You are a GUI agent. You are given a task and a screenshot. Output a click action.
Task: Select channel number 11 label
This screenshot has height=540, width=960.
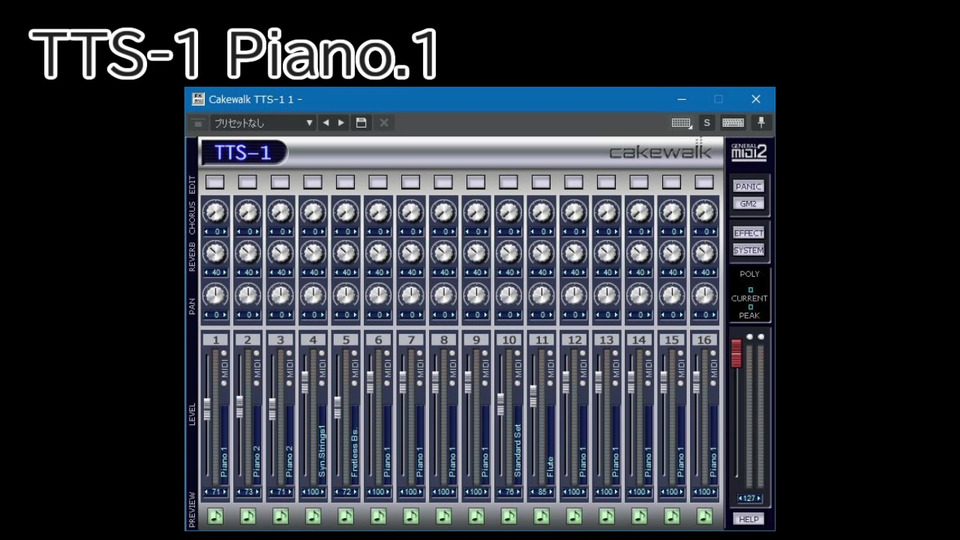coord(541,340)
